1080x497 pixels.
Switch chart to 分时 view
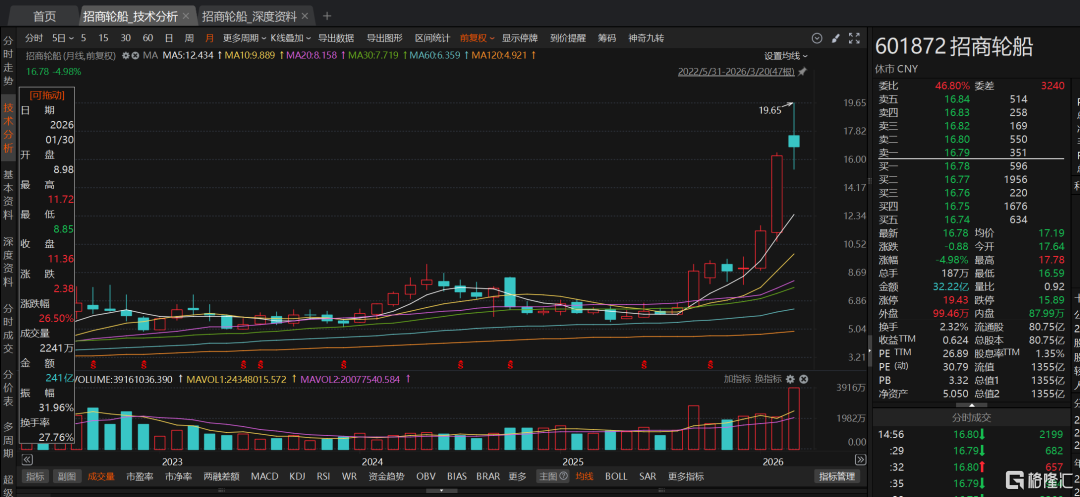point(34,38)
